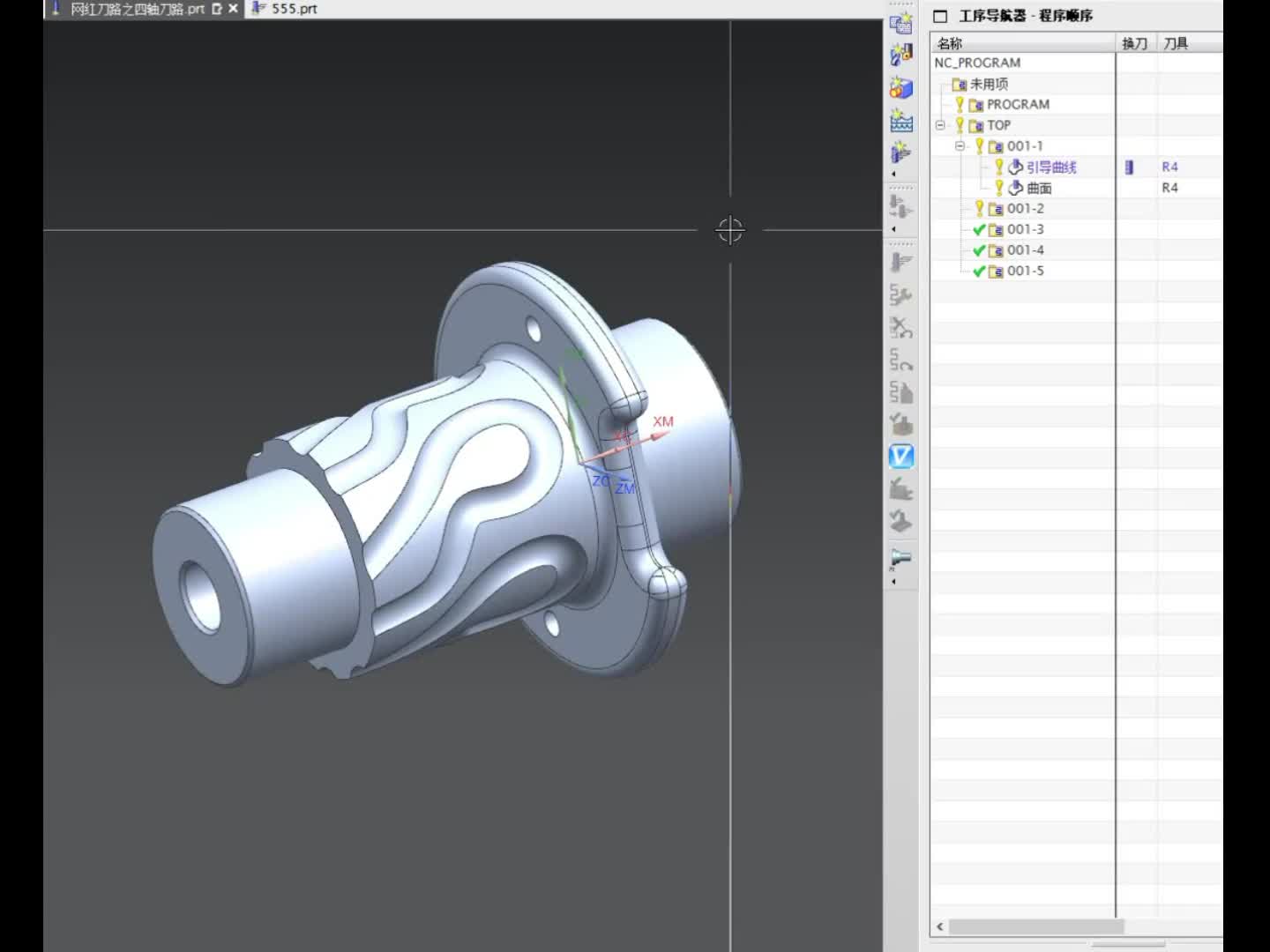Click the Verify Tool Path checkmark icon
Viewport: 1270px width, 952px height.
click(x=900, y=424)
